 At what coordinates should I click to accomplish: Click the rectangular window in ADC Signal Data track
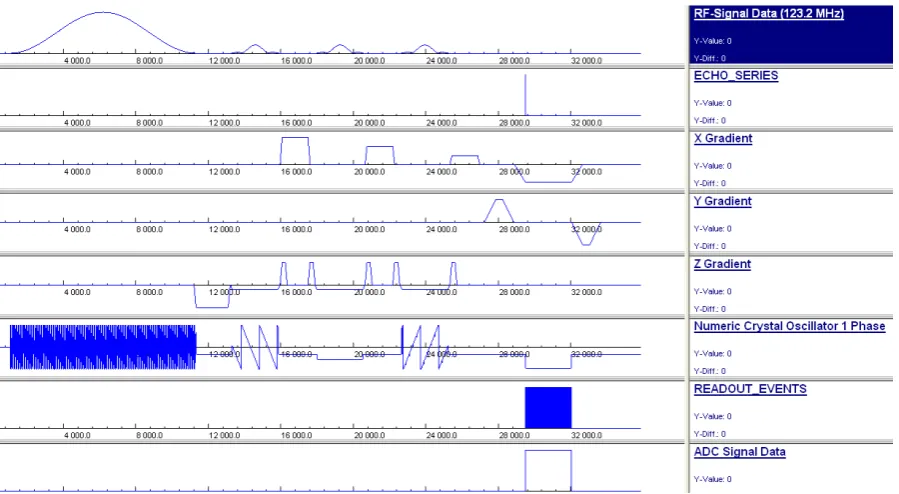(x=548, y=471)
